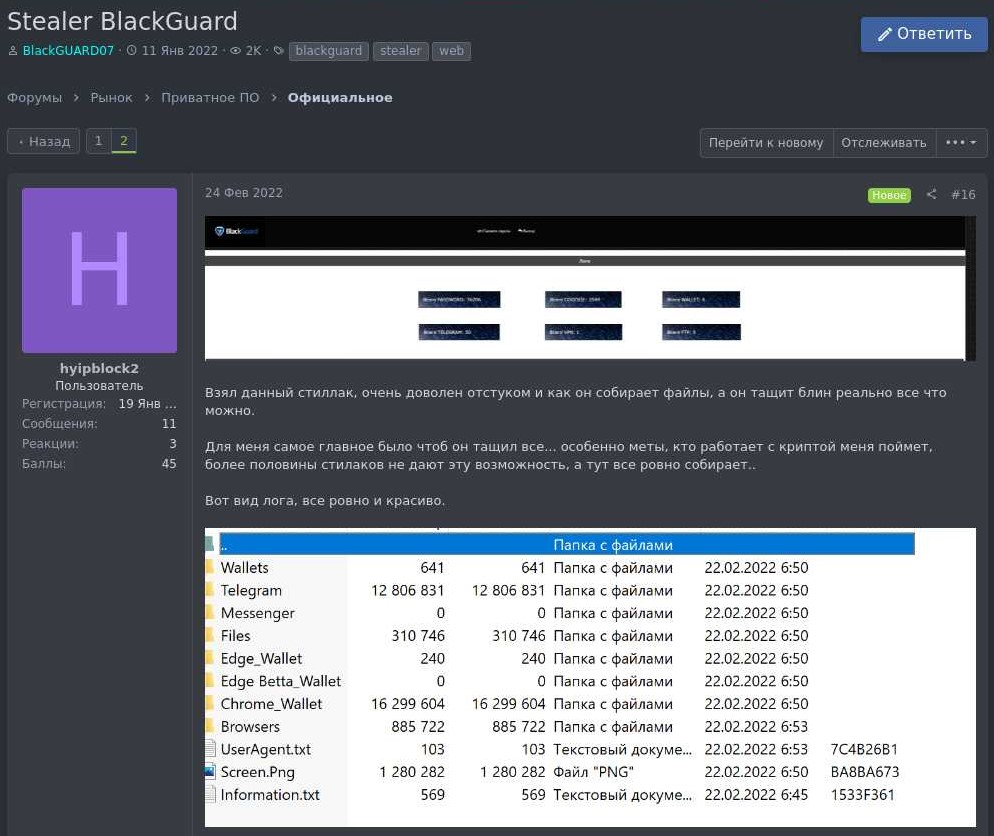Click the purple H avatar of hyipblock2
This screenshot has width=994, height=836.
coord(99,270)
